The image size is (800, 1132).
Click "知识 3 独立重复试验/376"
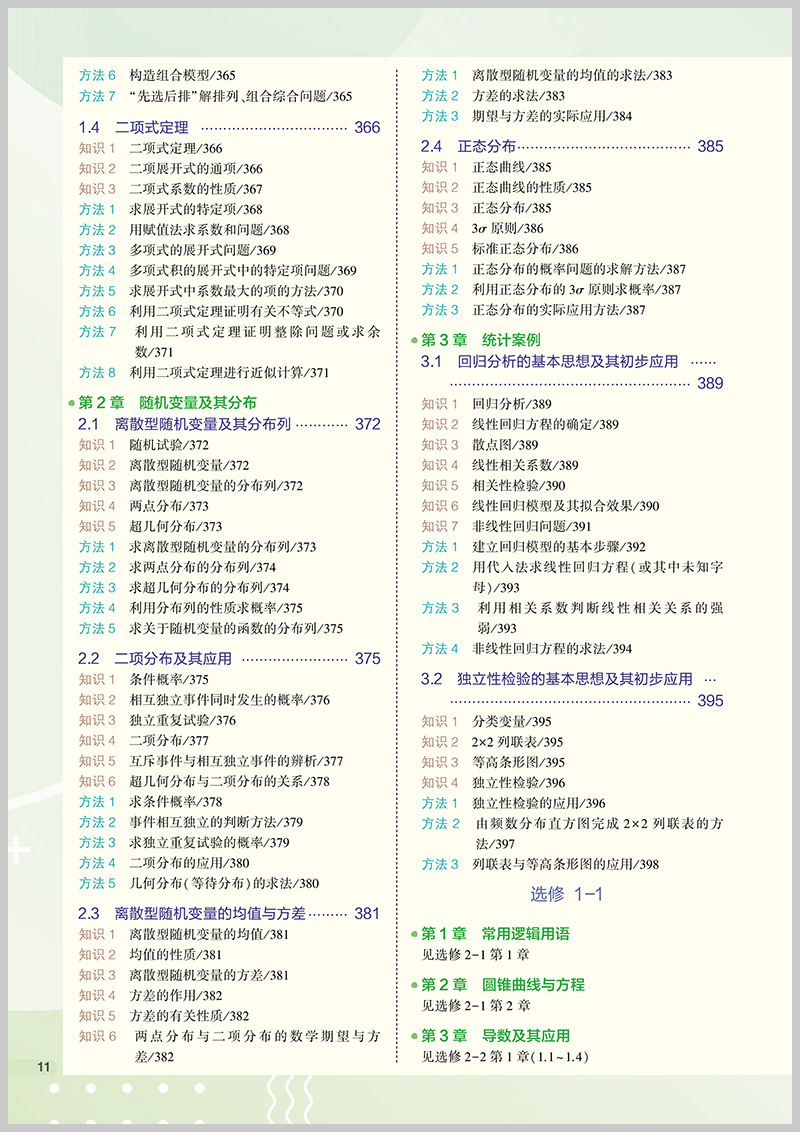coord(157,720)
